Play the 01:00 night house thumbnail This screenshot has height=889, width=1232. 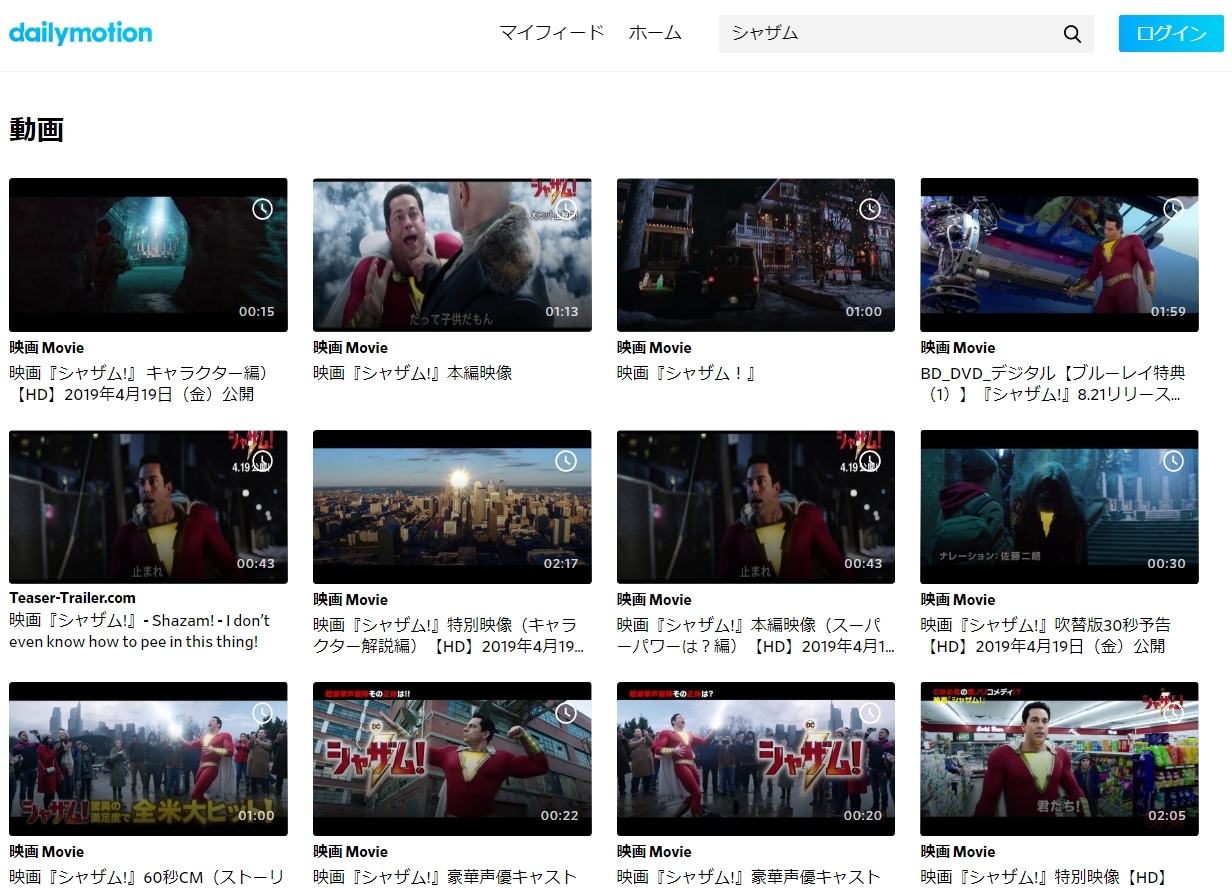tap(756, 255)
